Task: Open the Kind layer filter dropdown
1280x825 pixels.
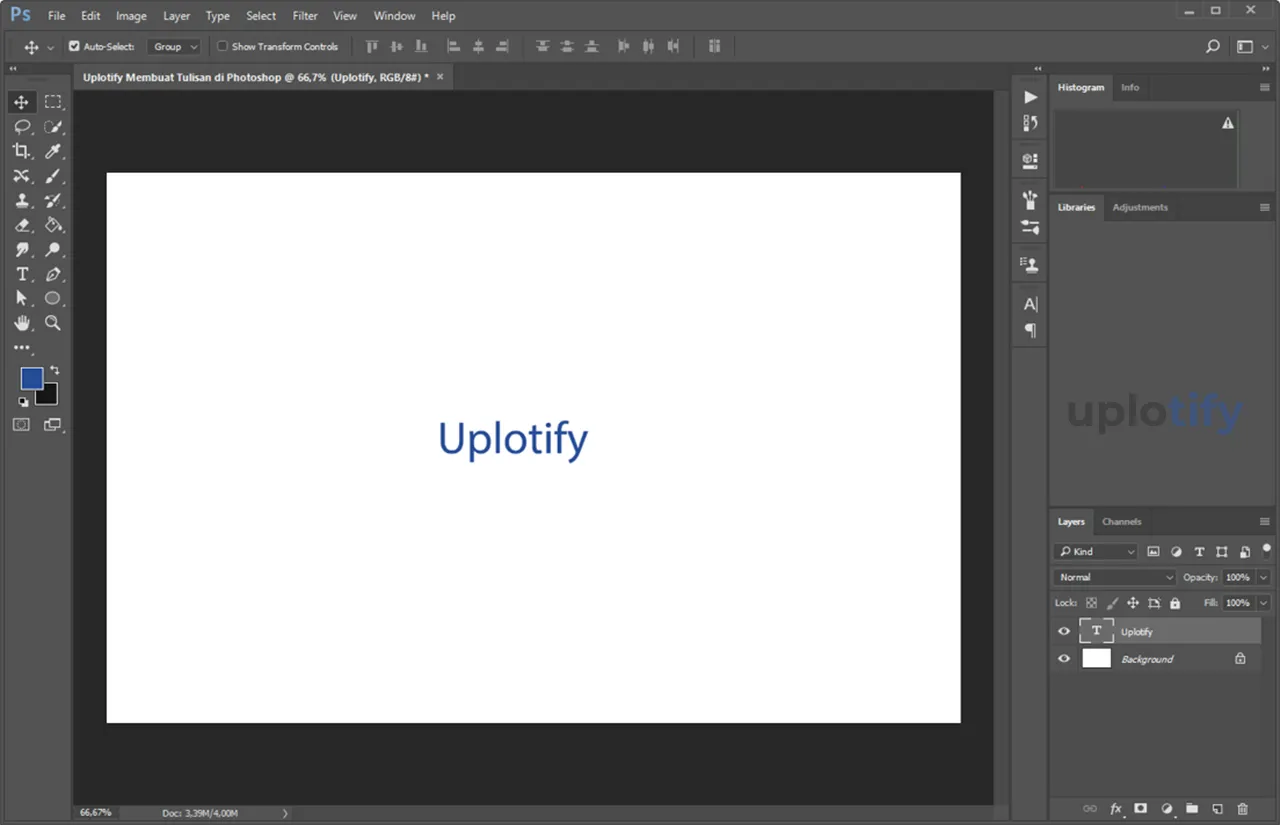Action: (x=1096, y=551)
